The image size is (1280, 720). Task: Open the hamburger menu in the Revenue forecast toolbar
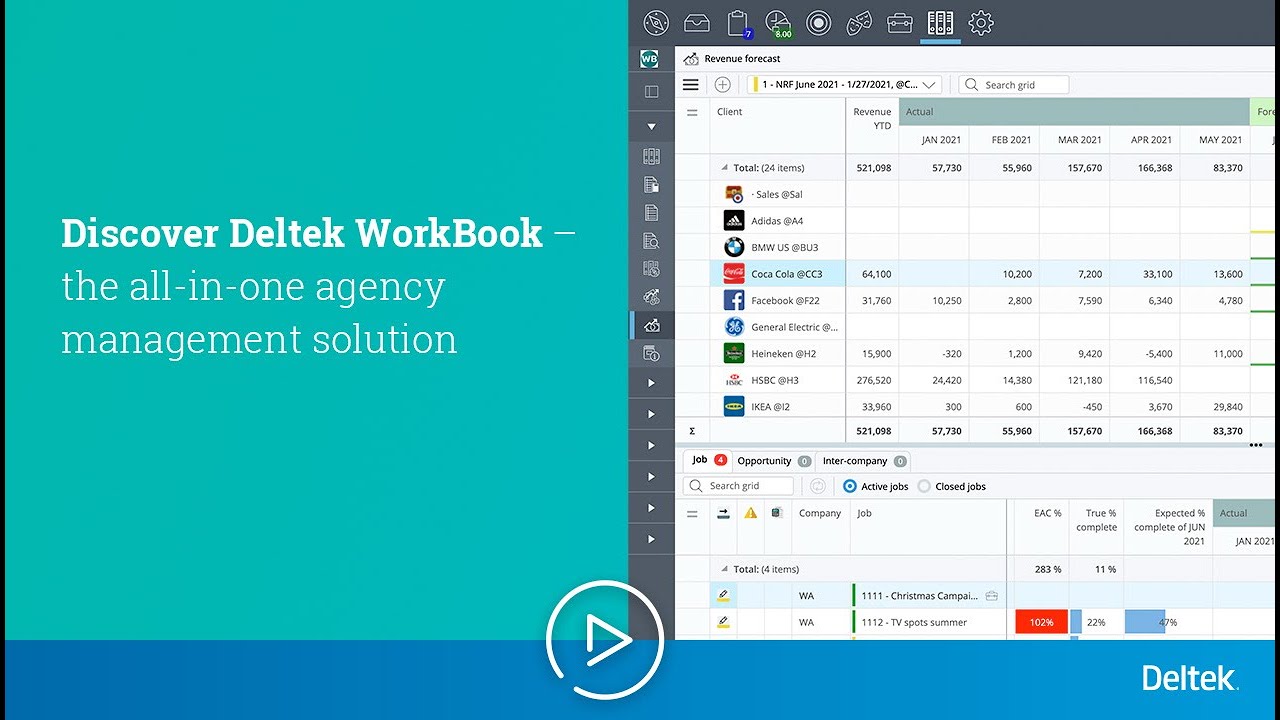[x=690, y=85]
